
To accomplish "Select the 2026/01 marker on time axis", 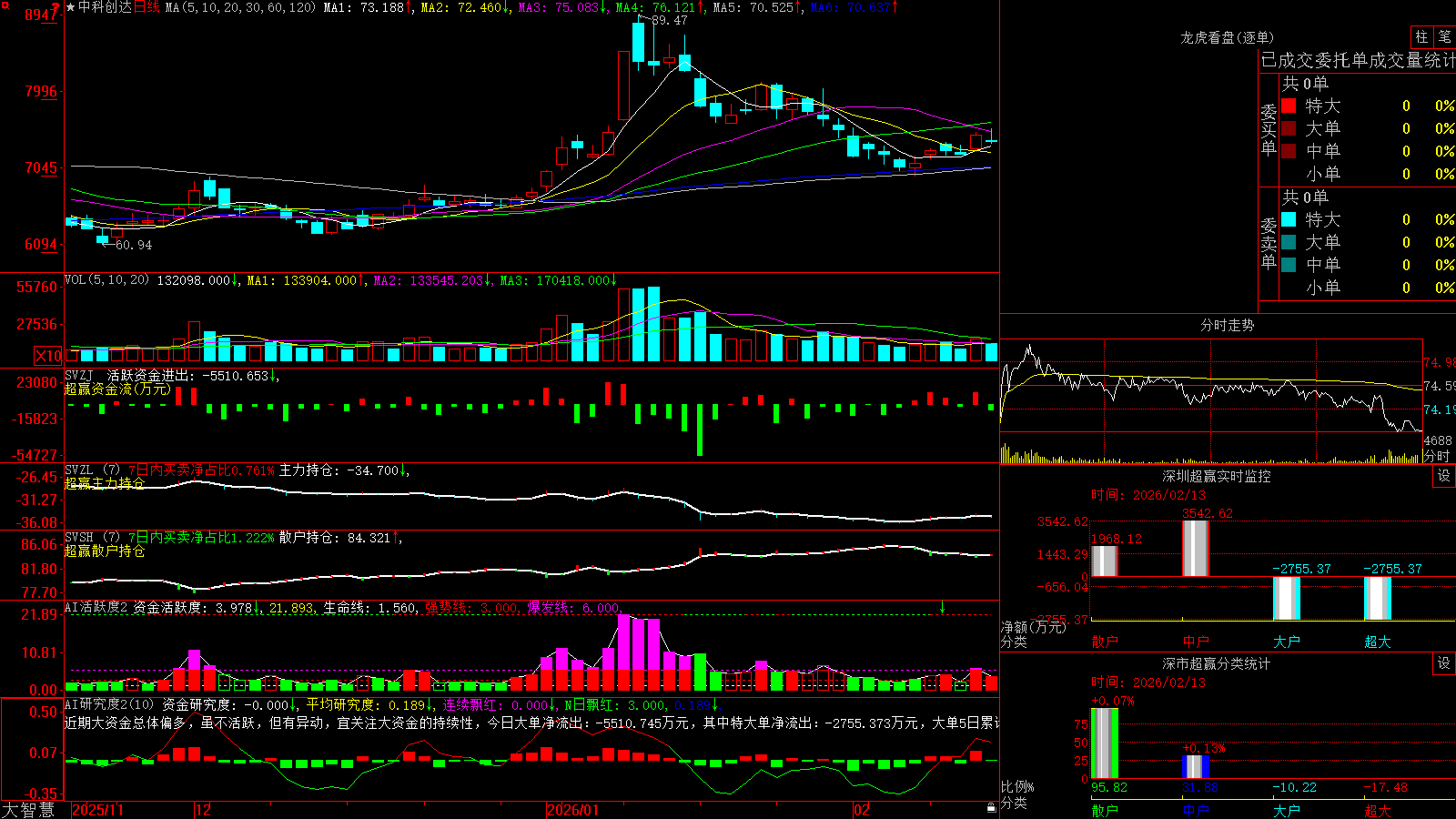I will 572,810.
